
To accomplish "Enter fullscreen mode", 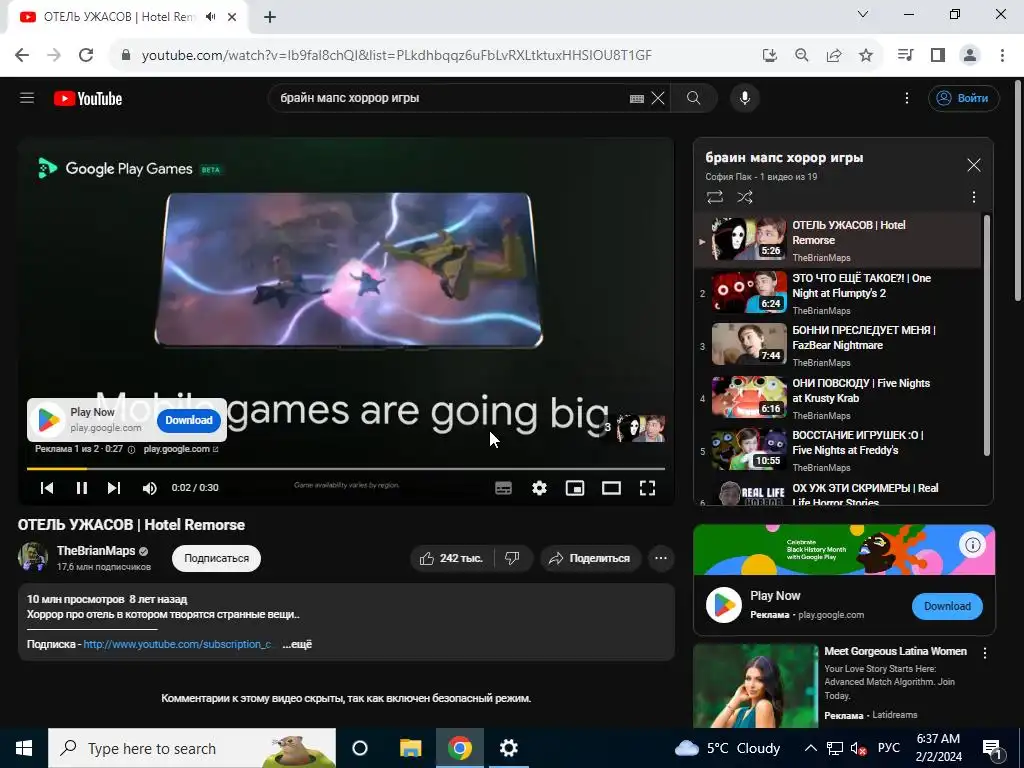I will point(647,488).
